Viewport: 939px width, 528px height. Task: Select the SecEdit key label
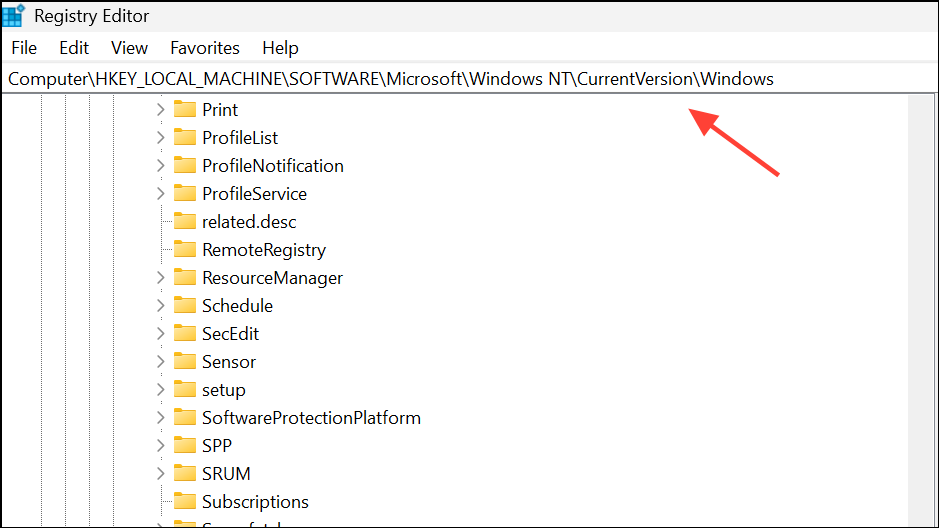(x=231, y=334)
